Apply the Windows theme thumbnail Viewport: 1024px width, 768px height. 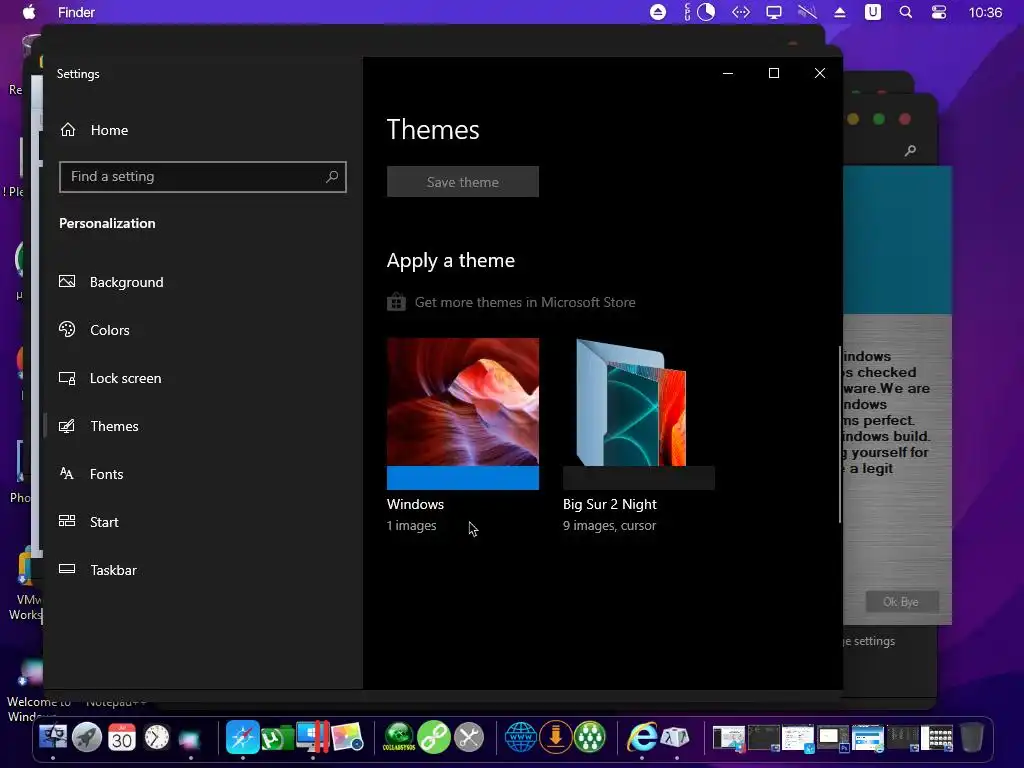pyautogui.click(x=462, y=402)
